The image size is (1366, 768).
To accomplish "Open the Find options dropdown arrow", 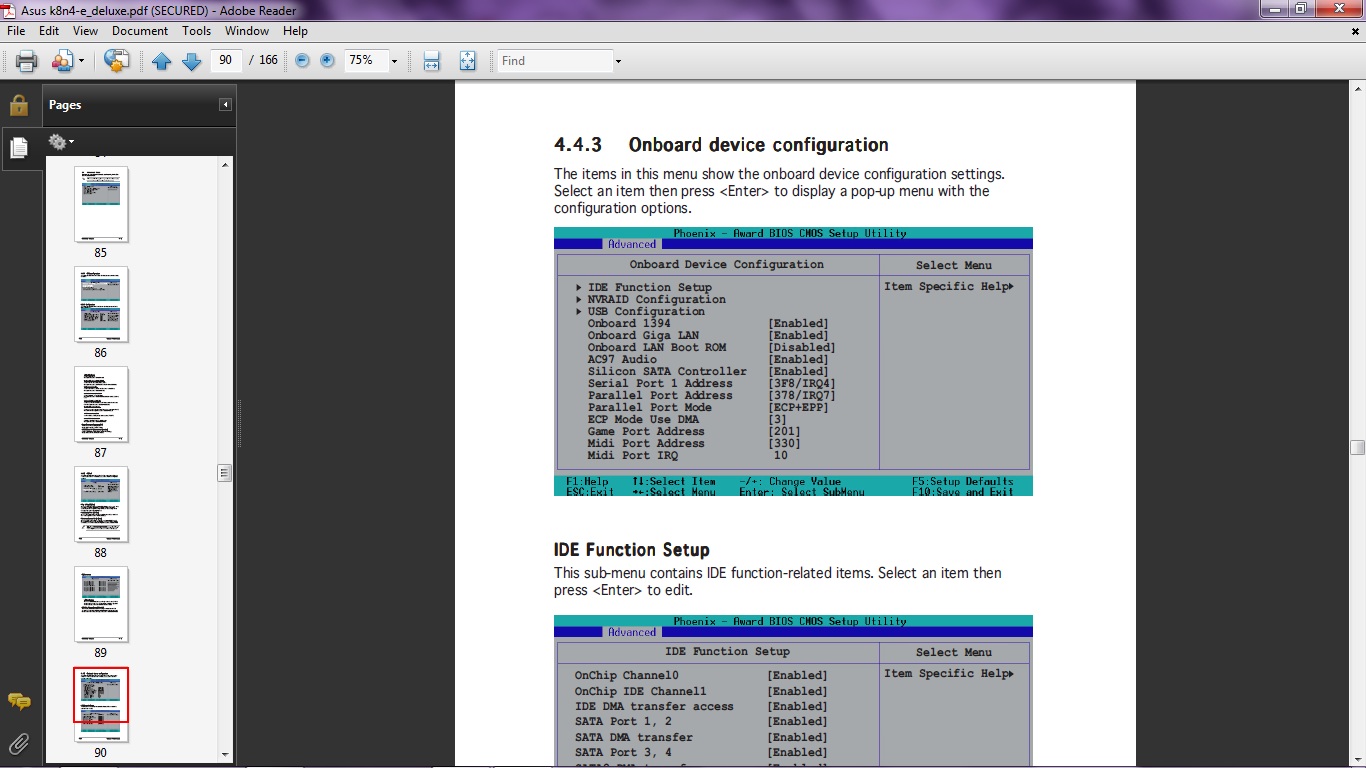I will (618, 61).
